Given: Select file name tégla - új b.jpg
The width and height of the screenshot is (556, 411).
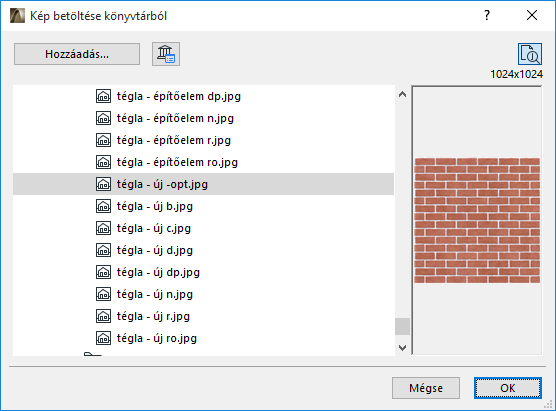Looking at the screenshot, I should click(x=155, y=206).
